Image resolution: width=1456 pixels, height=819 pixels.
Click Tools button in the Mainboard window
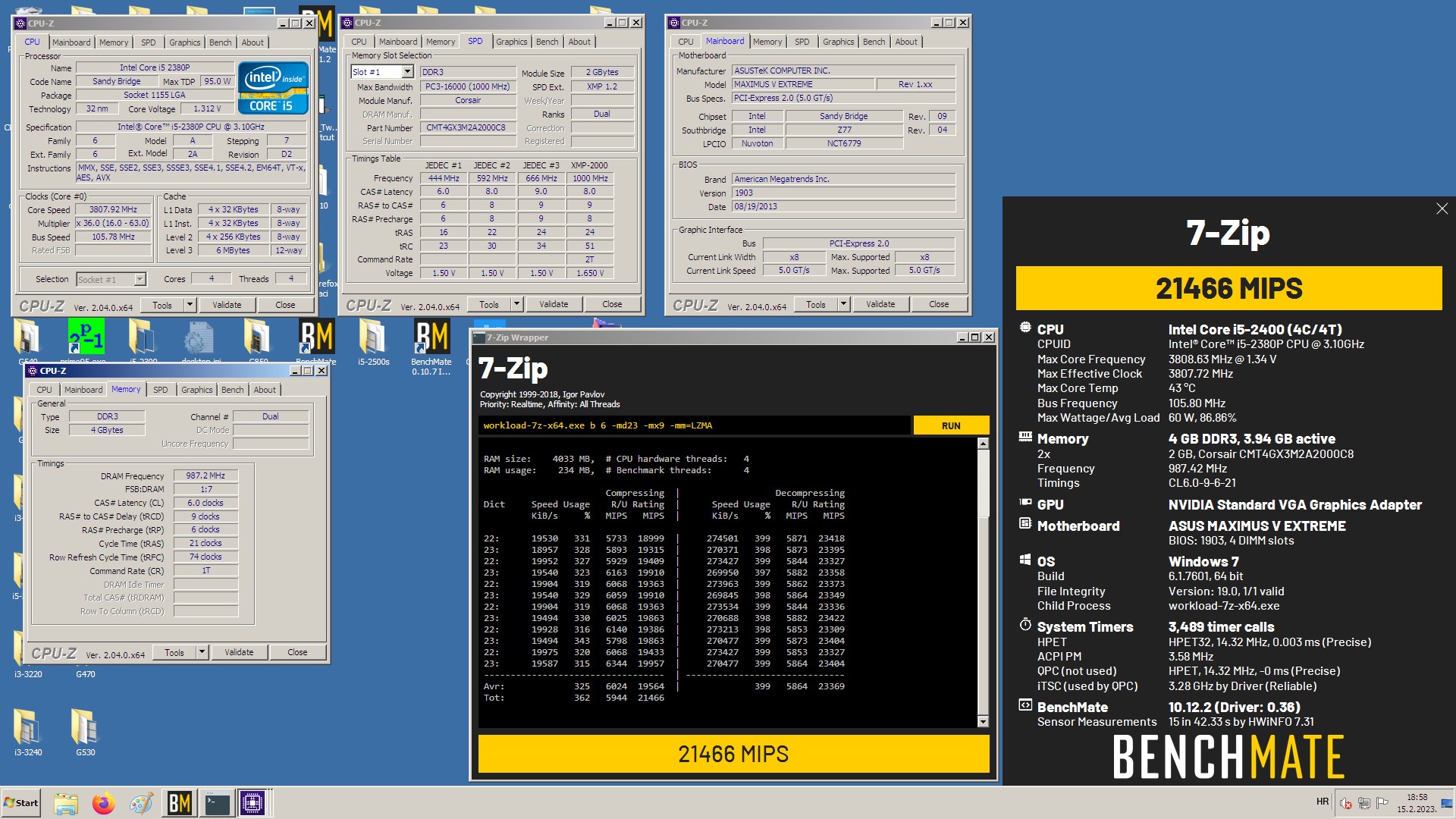tap(816, 304)
